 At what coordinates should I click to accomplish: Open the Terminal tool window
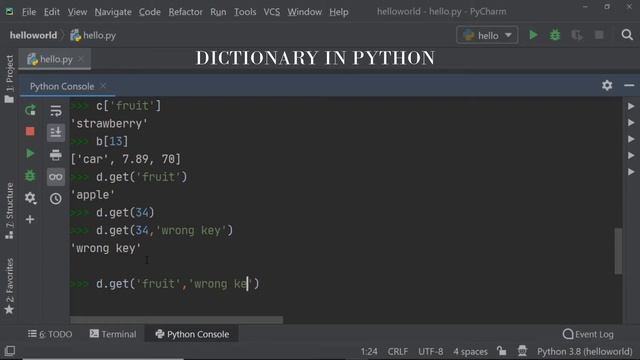pyautogui.click(x=113, y=334)
